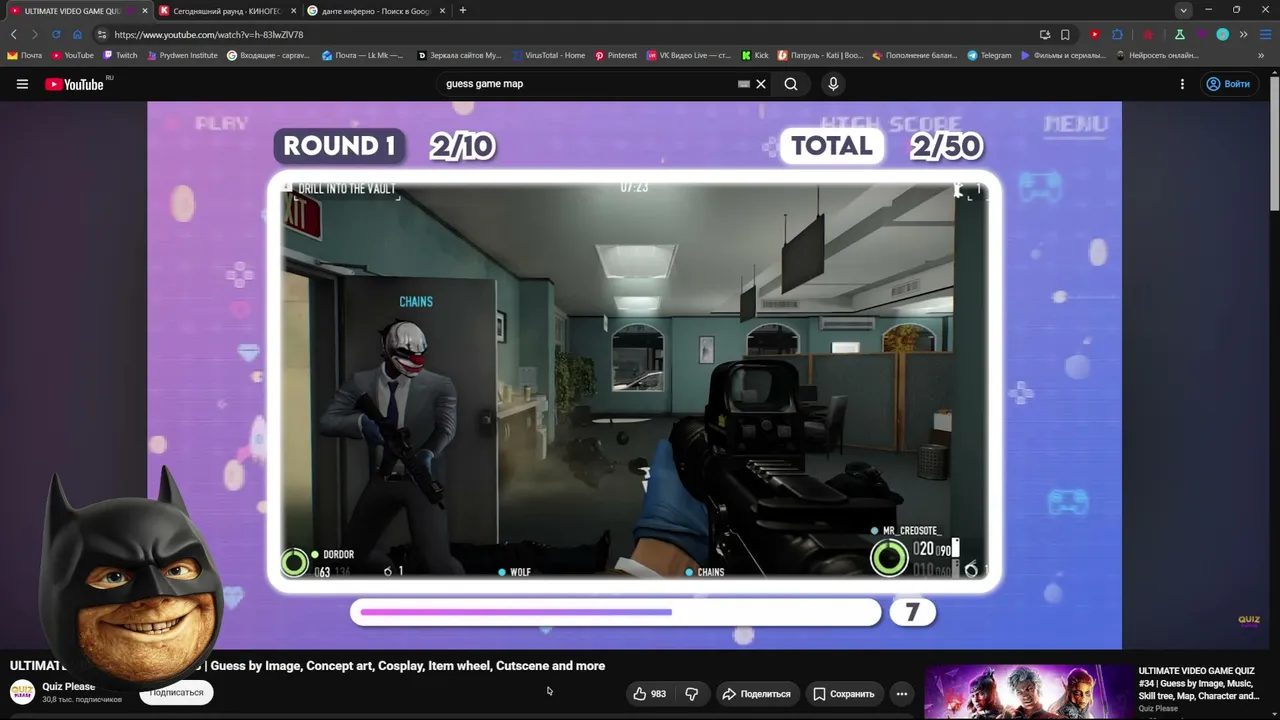Open the Twitch bookmark
Screen dimensions: 1280x720
tap(120, 56)
